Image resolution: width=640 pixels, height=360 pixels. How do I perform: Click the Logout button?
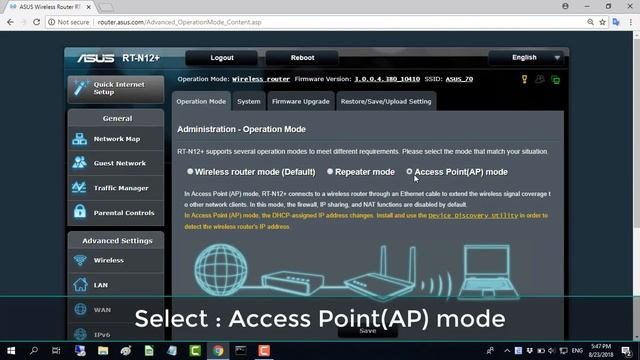[x=222, y=58]
